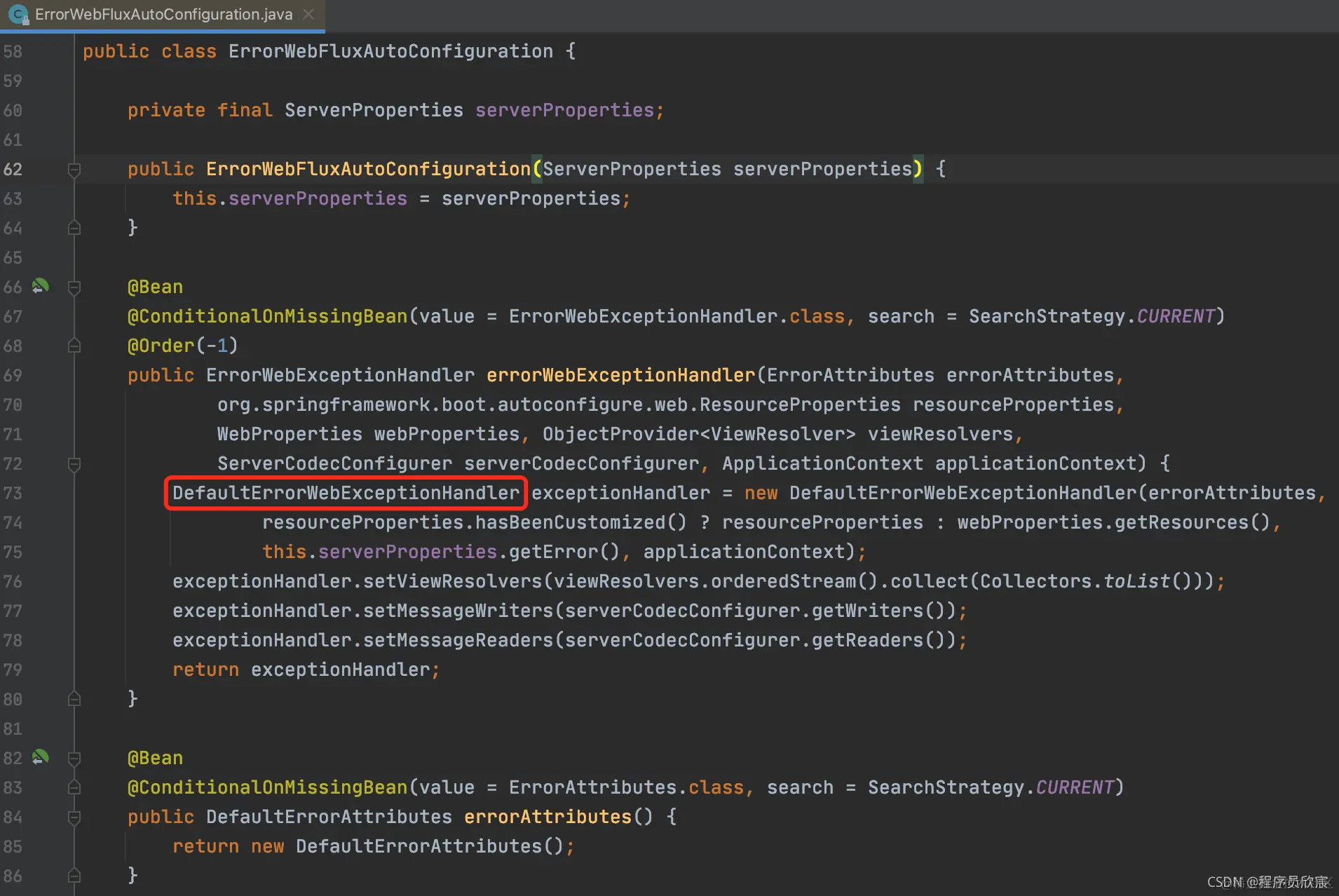Screen dimensions: 1339x896
Task: Click setMessageReaders on line 78
Action: tap(458, 640)
